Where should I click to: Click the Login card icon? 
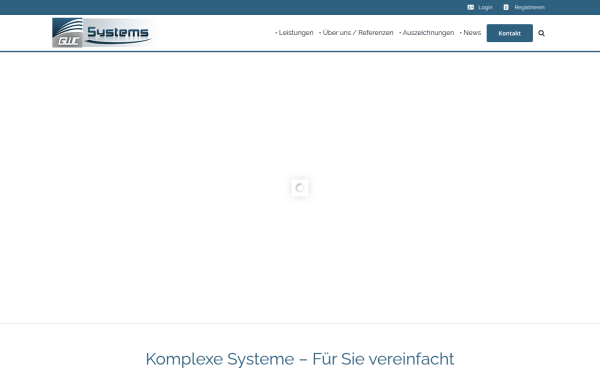471,7
